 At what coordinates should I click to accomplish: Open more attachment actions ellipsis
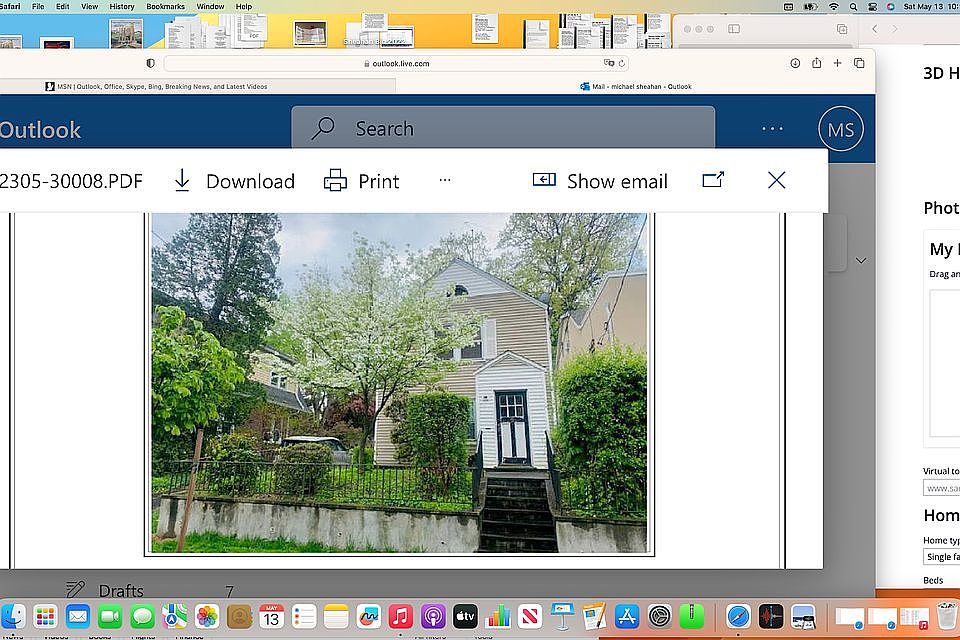(445, 180)
